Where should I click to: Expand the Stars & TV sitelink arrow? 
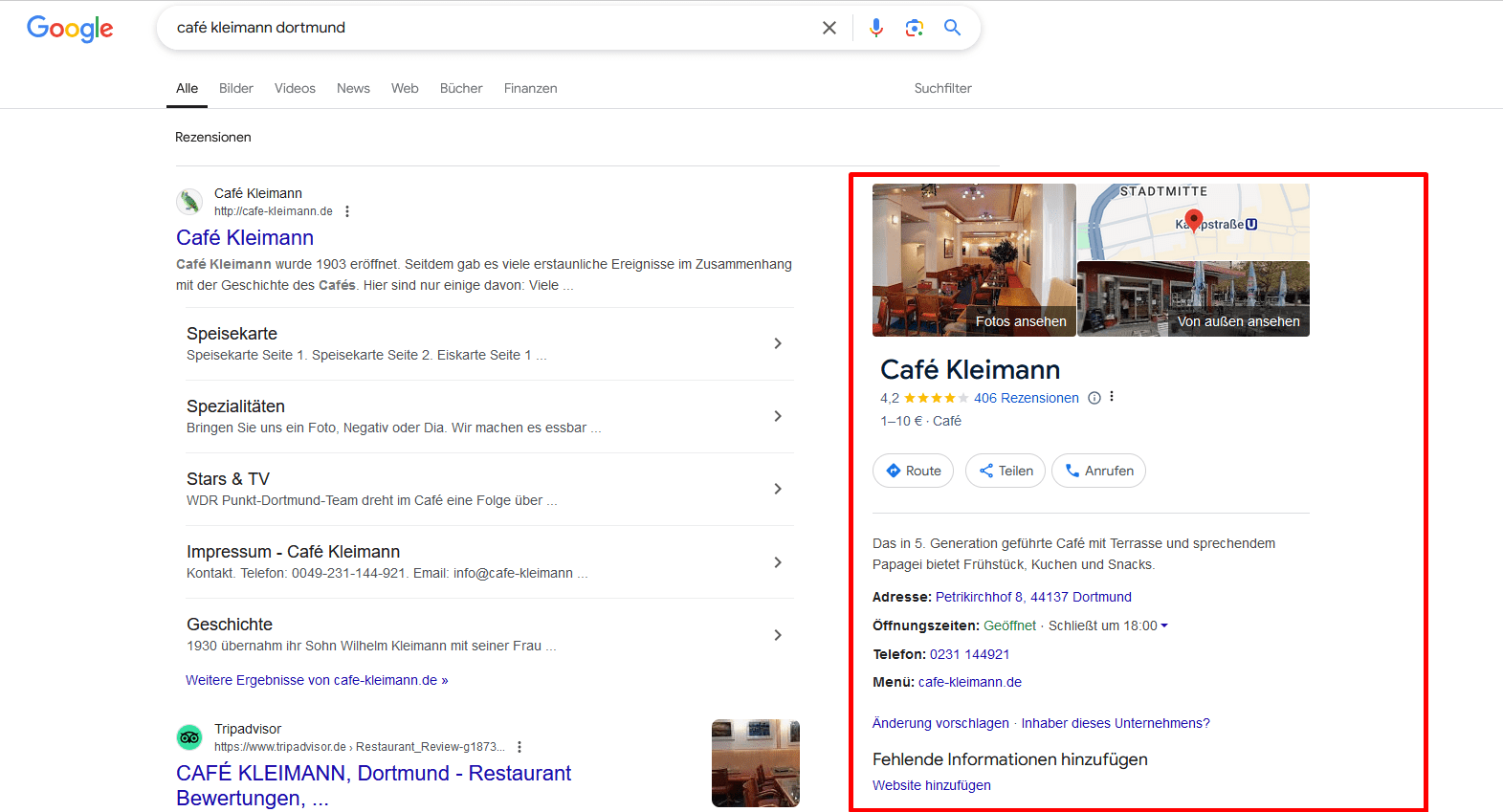(x=778, y=489)
